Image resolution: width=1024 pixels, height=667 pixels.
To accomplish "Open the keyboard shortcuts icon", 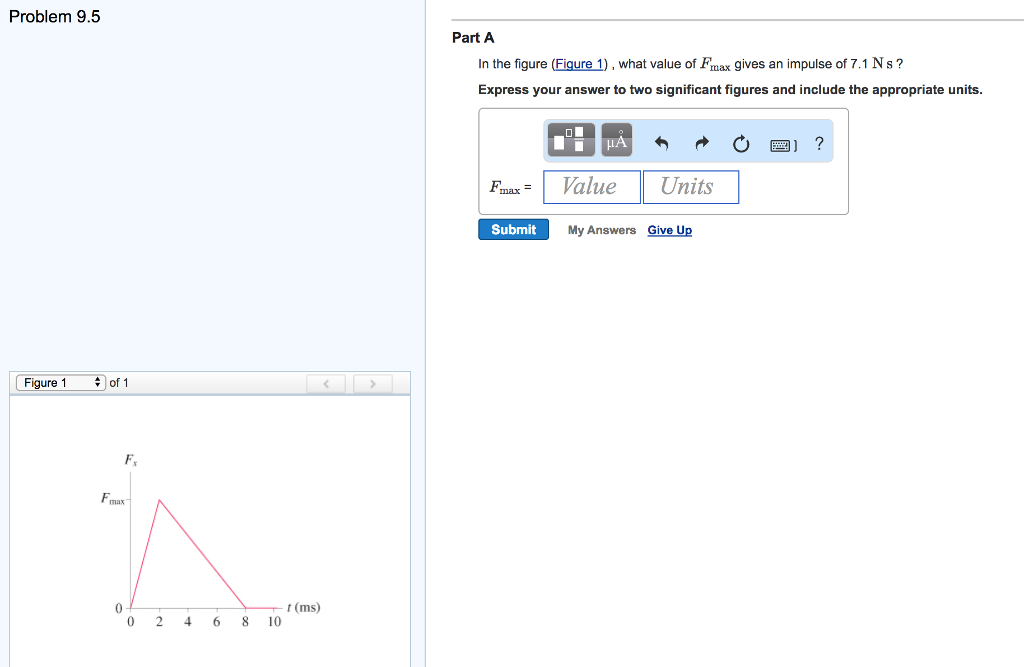I will point(778,143).
